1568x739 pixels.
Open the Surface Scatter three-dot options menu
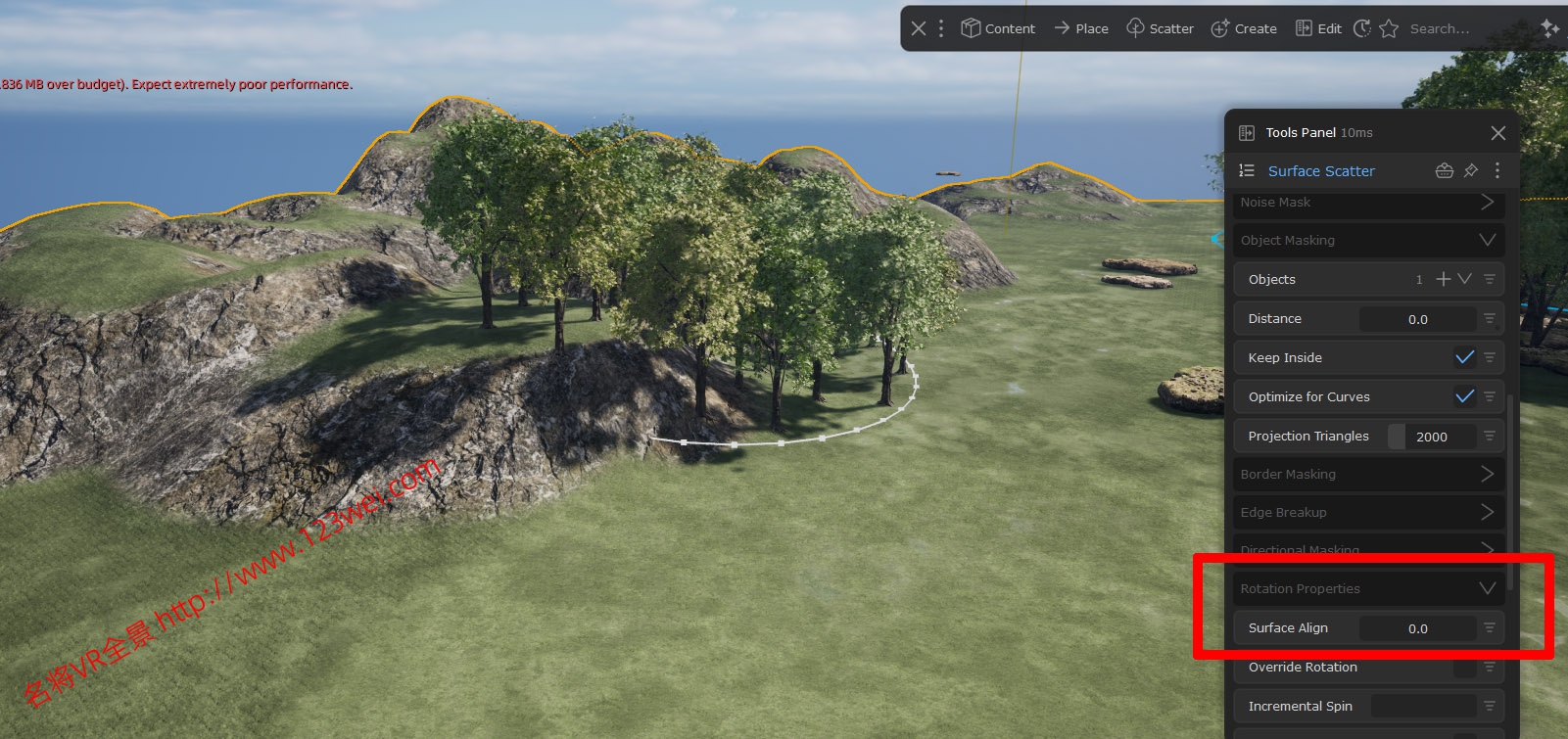pos(1497,170)
